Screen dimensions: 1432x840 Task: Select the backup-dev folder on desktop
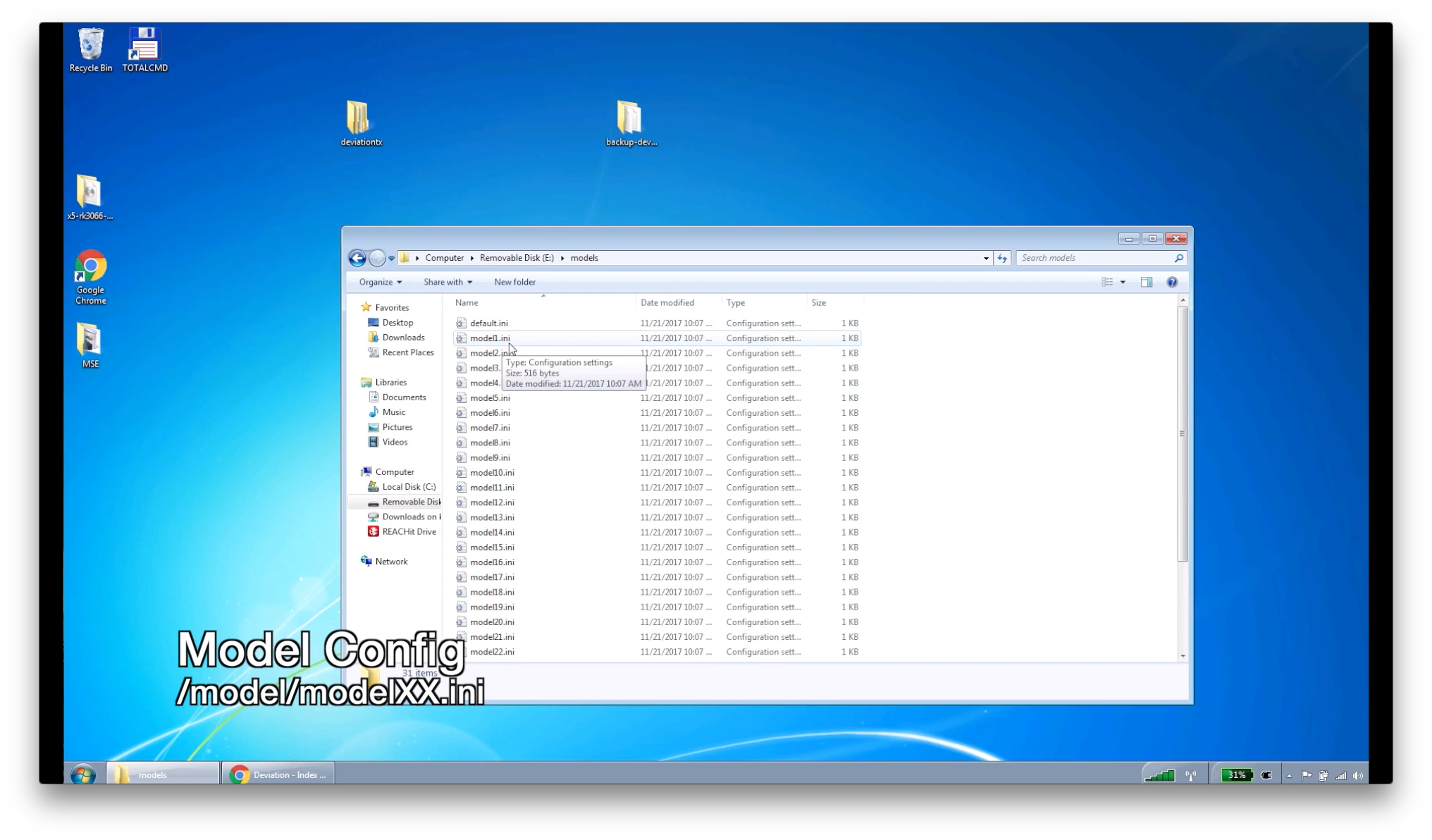(631, 123)
